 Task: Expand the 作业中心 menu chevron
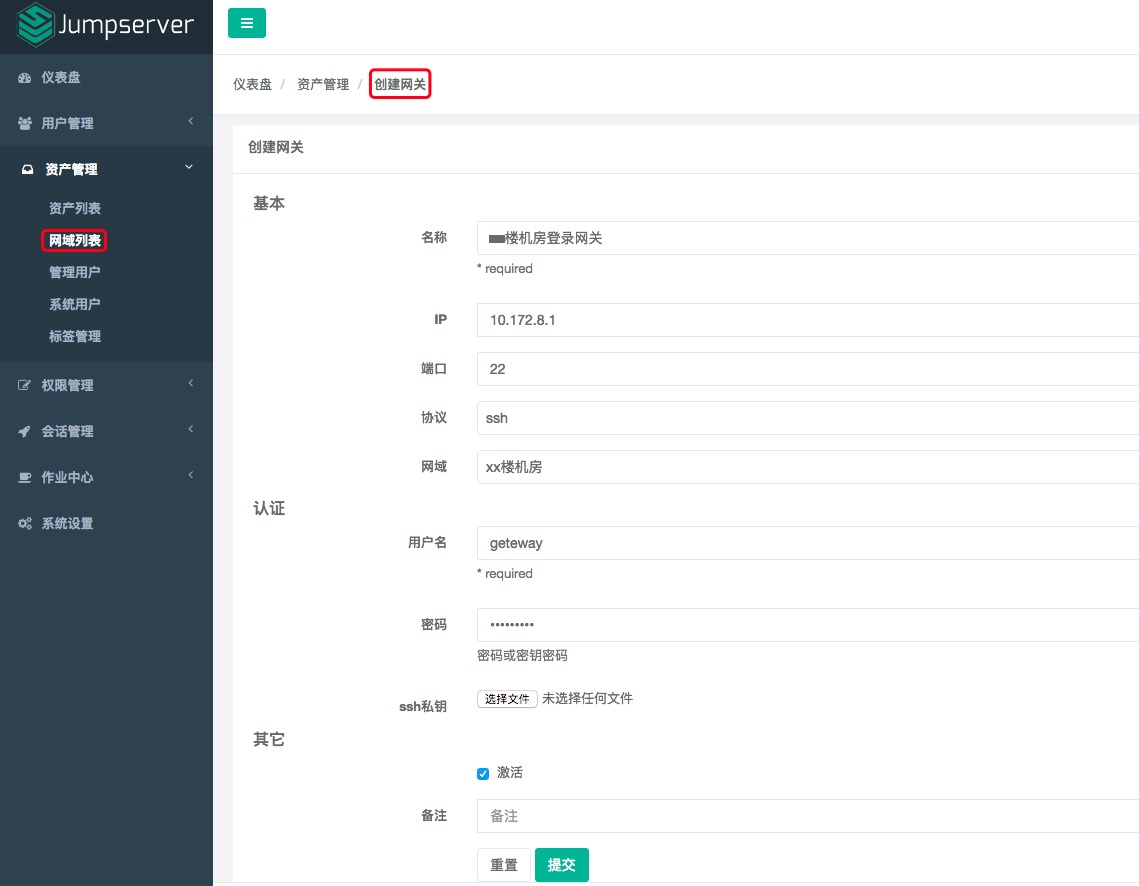tap(190, 475)
